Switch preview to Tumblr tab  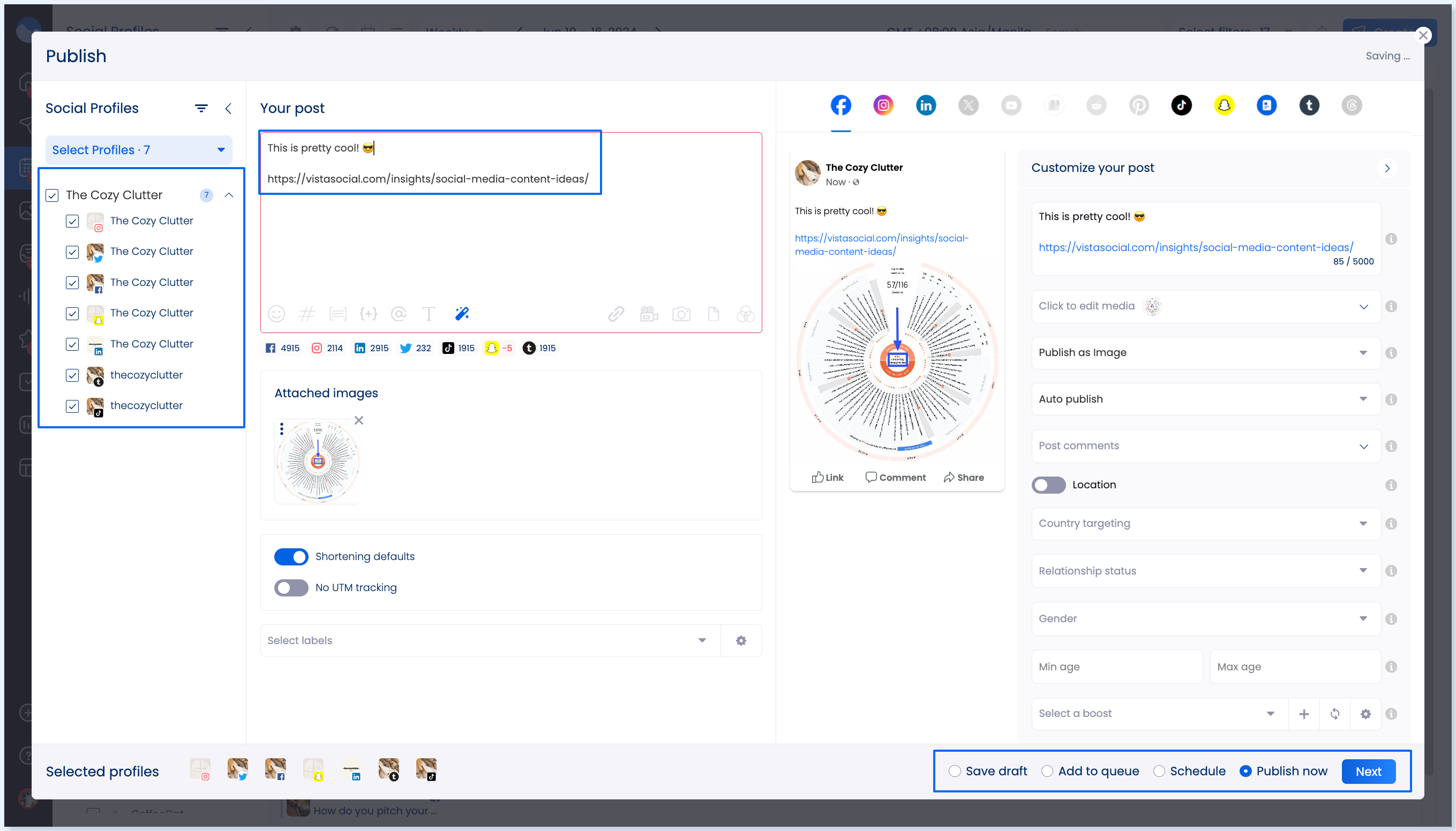click(x=1309, y=105)
